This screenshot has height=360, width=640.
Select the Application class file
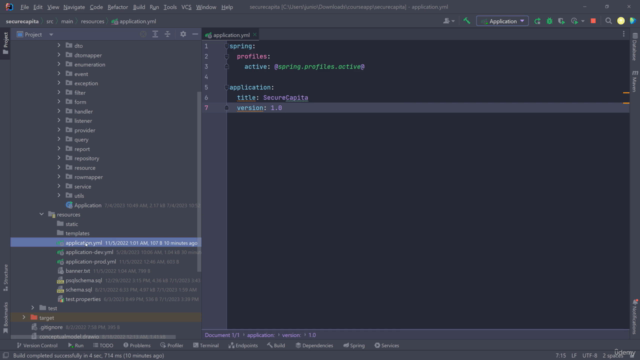(x=87, y=205)
